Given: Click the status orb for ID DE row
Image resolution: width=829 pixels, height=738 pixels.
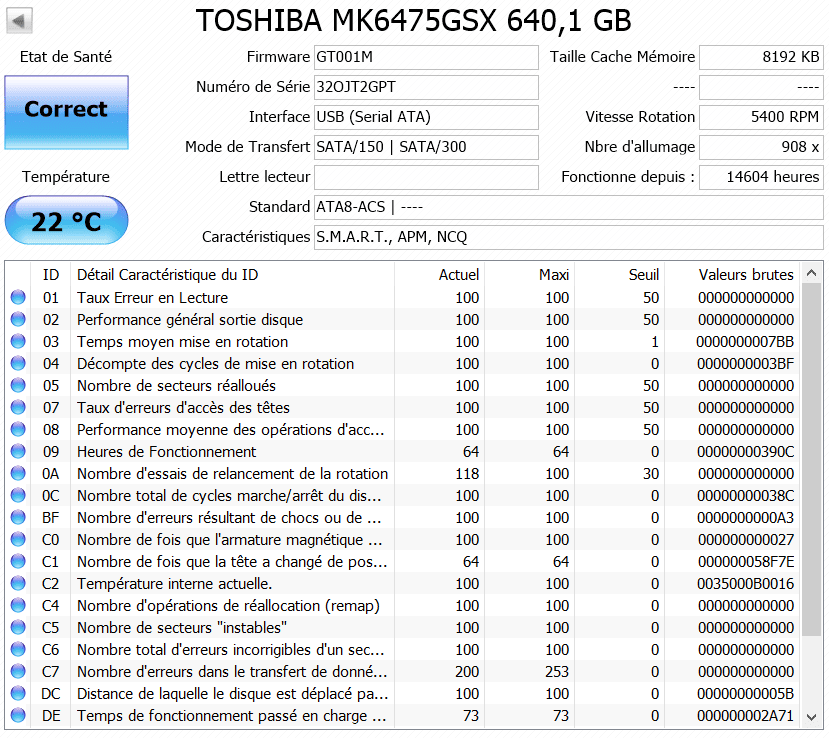Looking at the screenshot, I should tap(18, 715).
